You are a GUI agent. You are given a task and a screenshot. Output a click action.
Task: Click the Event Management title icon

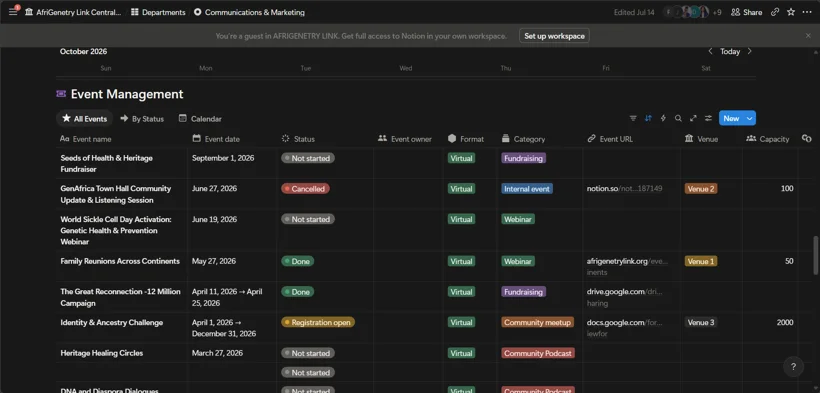click(61, 94)
